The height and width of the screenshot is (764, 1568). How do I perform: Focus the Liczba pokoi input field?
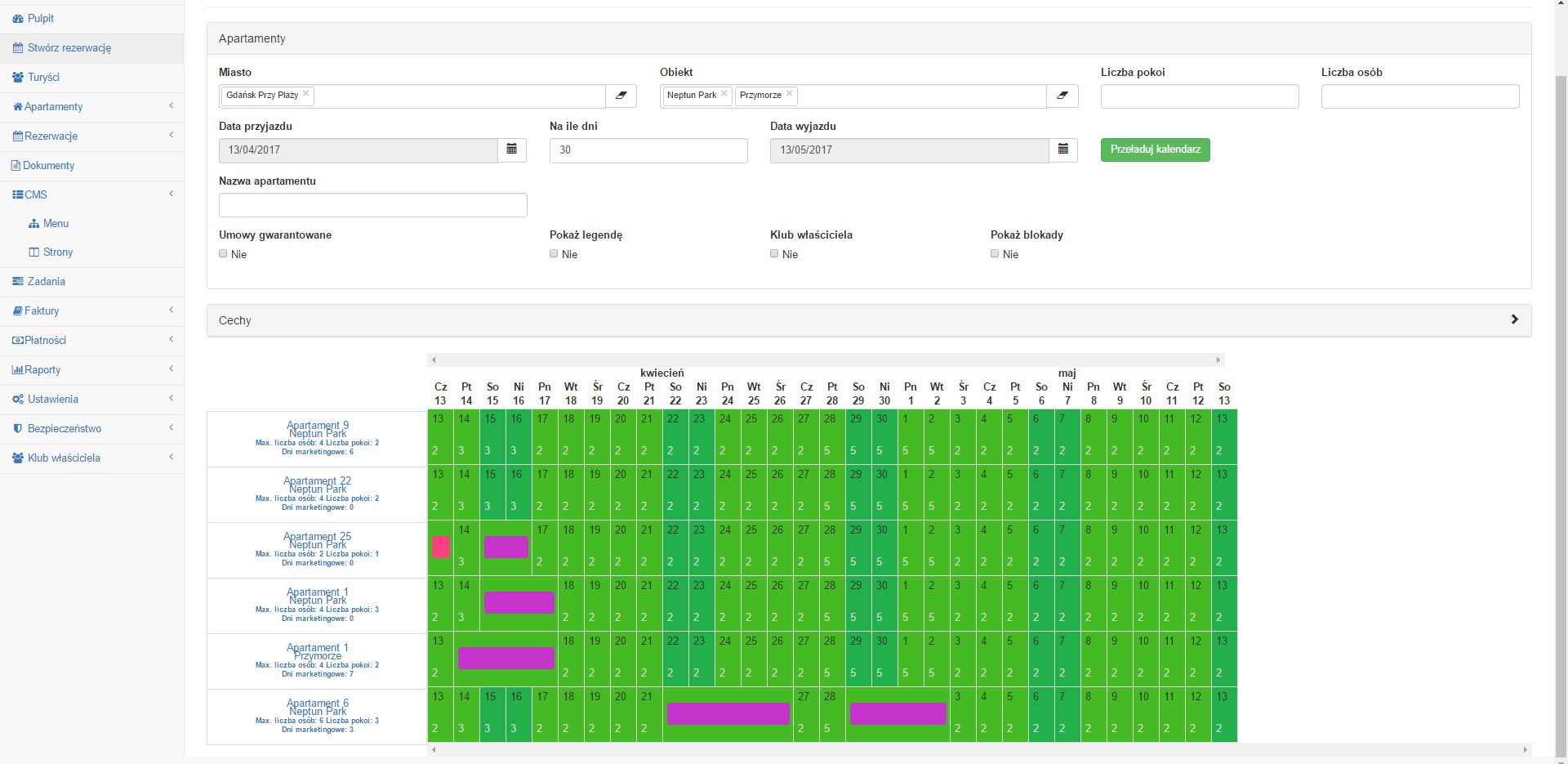[1200, 96]
